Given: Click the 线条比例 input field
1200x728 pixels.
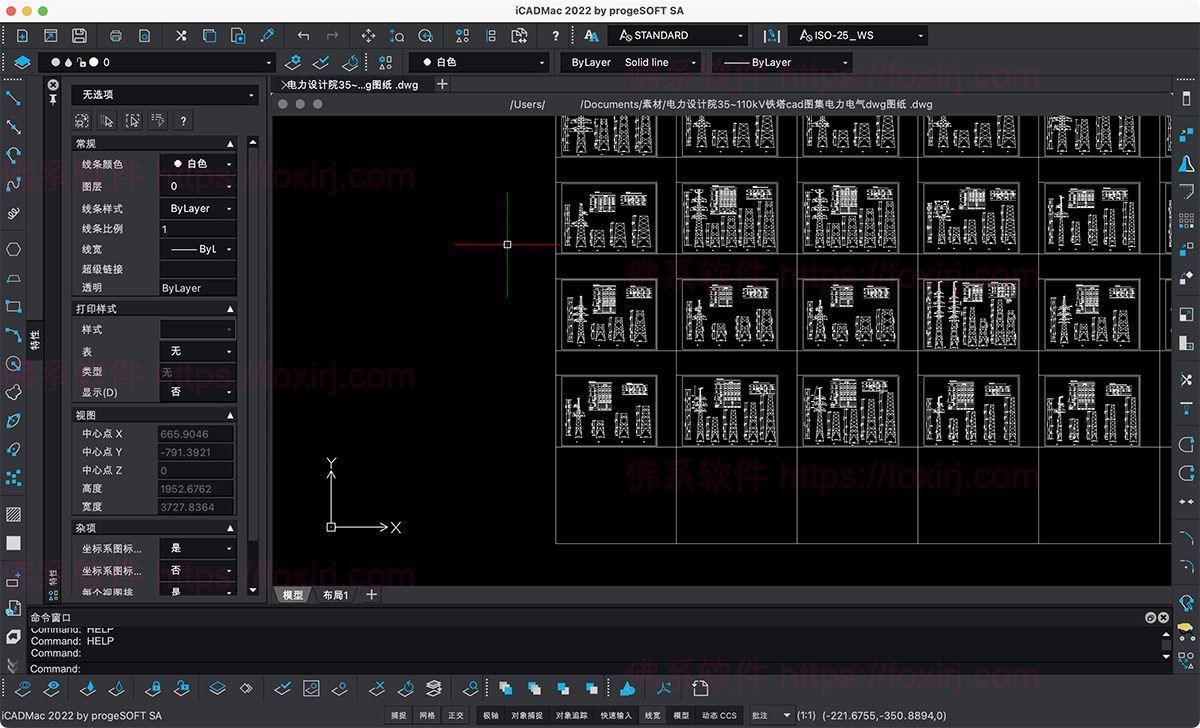Looking at the screenshot, I should coord(197,229).
